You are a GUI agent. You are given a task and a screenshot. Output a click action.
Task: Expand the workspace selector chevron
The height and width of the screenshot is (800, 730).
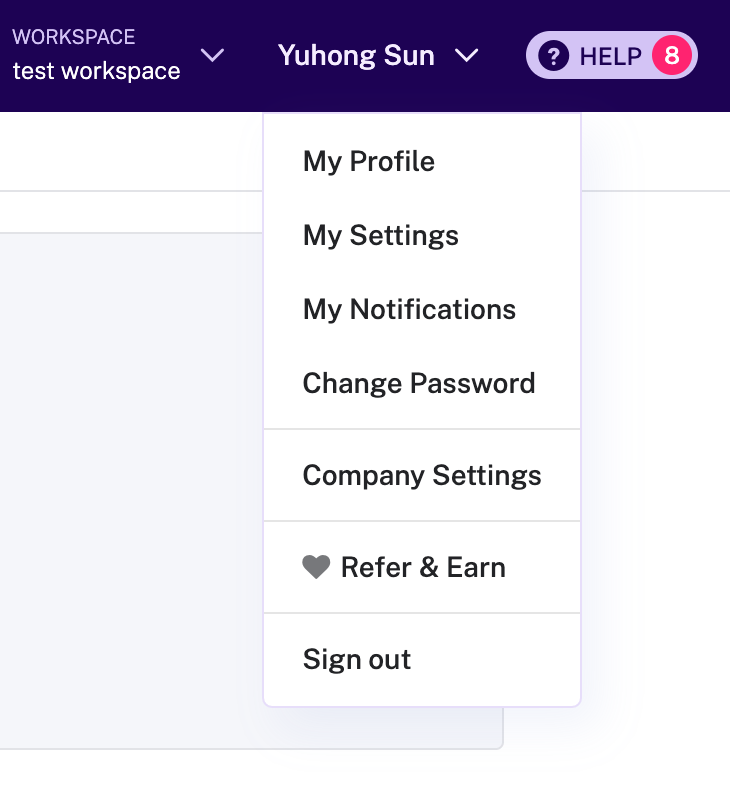click(x=212, y=55)
